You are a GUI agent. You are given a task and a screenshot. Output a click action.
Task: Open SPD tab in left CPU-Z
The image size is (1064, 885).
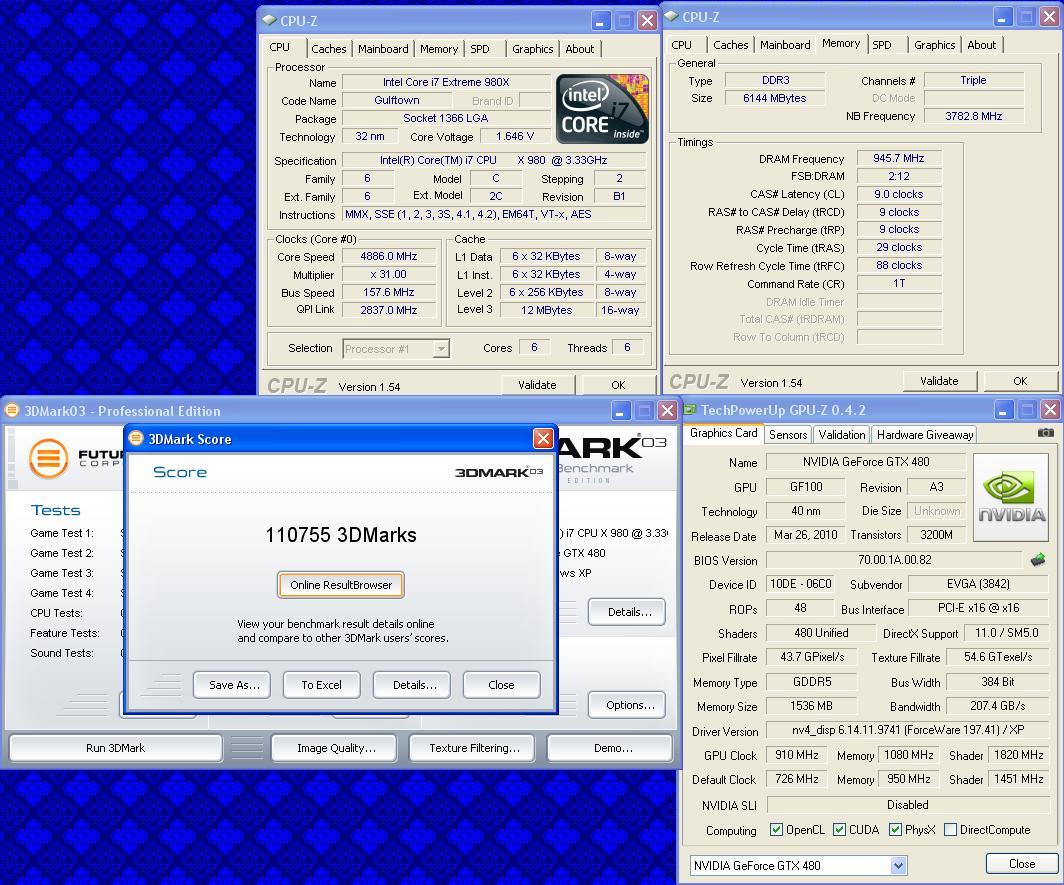[480, 49]
